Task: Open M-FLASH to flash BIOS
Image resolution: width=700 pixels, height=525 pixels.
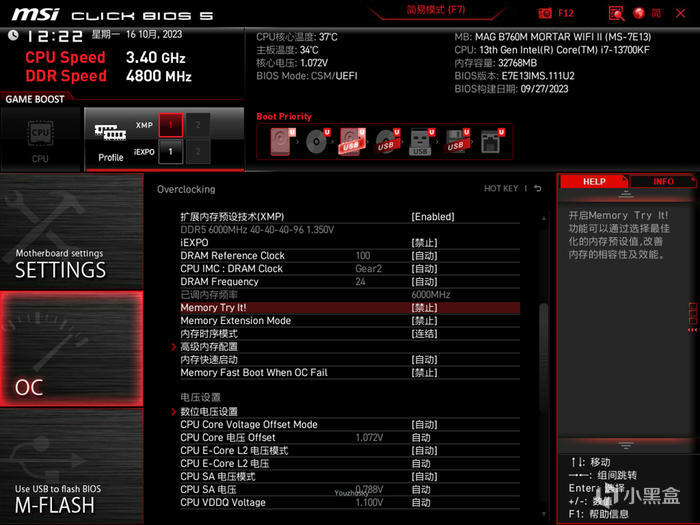Action: click(71, 466)
